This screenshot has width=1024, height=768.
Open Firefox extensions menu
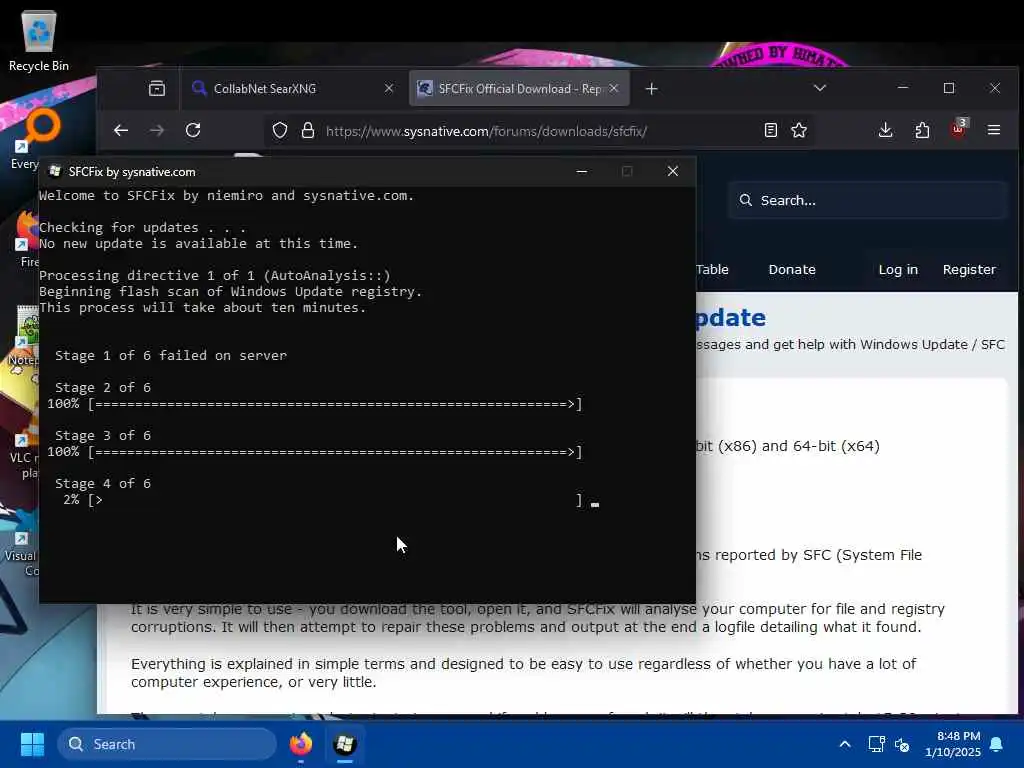922,130
